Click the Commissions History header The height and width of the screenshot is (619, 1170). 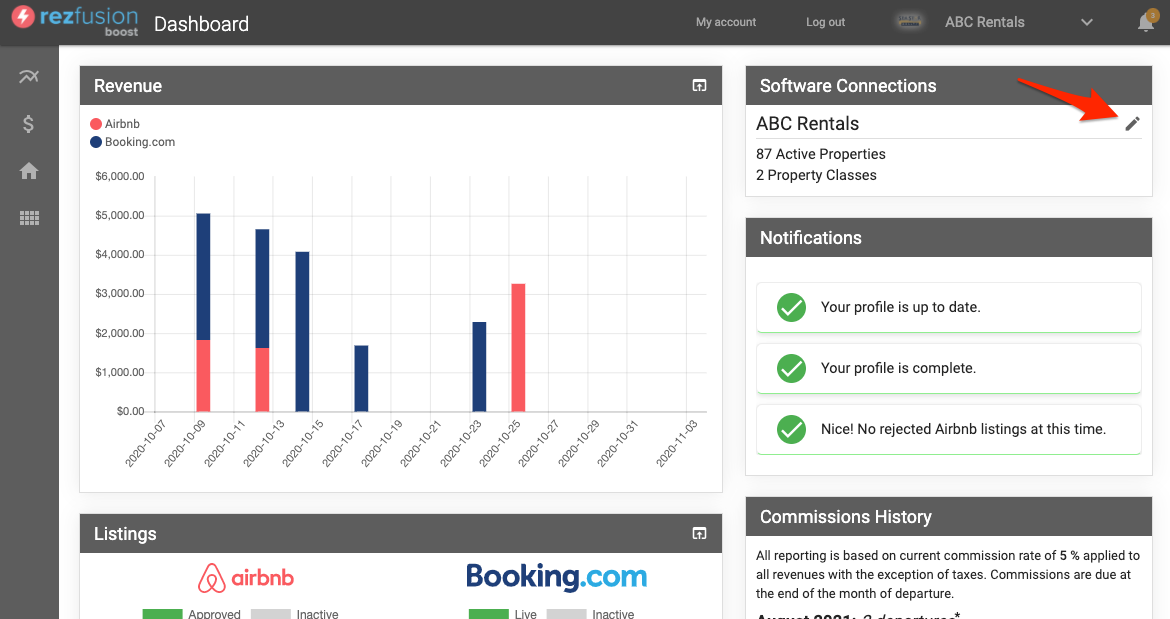click(x=948, y=517)
